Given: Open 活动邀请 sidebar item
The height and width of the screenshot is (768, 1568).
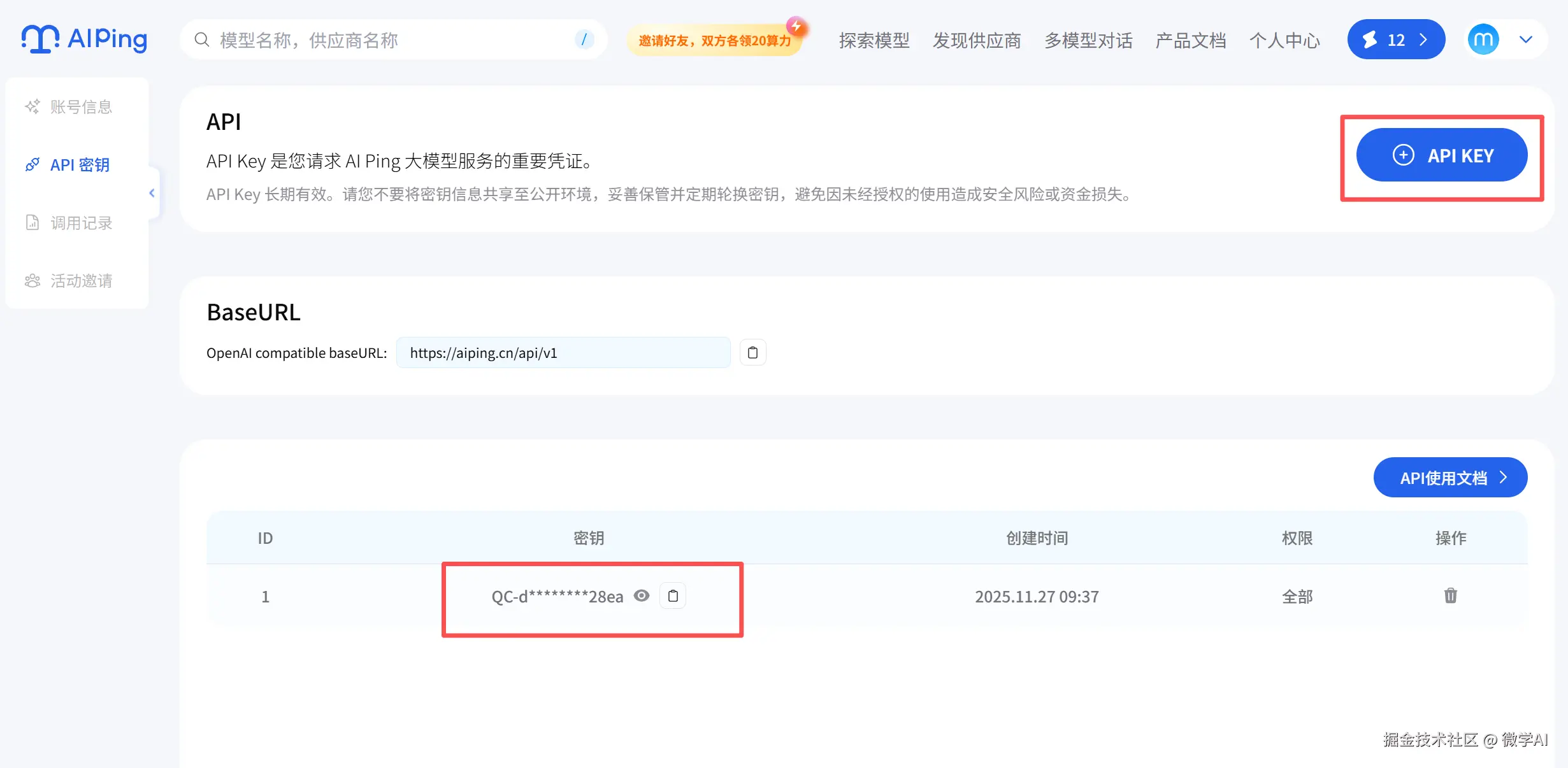Looking at the screenshot, I should point(81,281).
